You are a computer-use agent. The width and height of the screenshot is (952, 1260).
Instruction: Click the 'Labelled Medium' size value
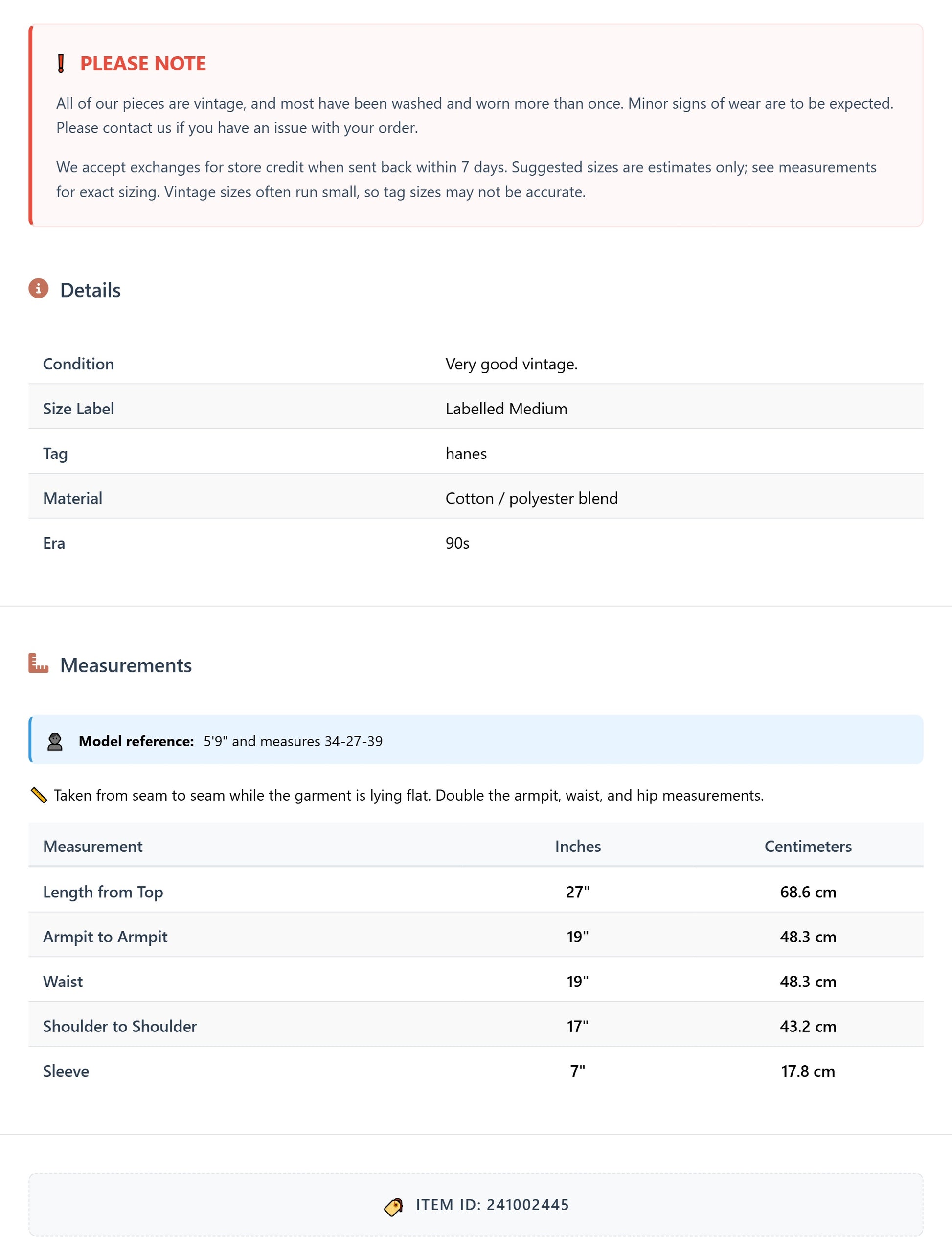click(x=506, y=409)
